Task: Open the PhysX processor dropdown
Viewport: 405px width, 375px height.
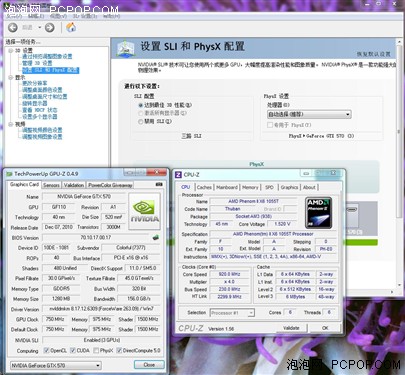Action: coord(309,114)
